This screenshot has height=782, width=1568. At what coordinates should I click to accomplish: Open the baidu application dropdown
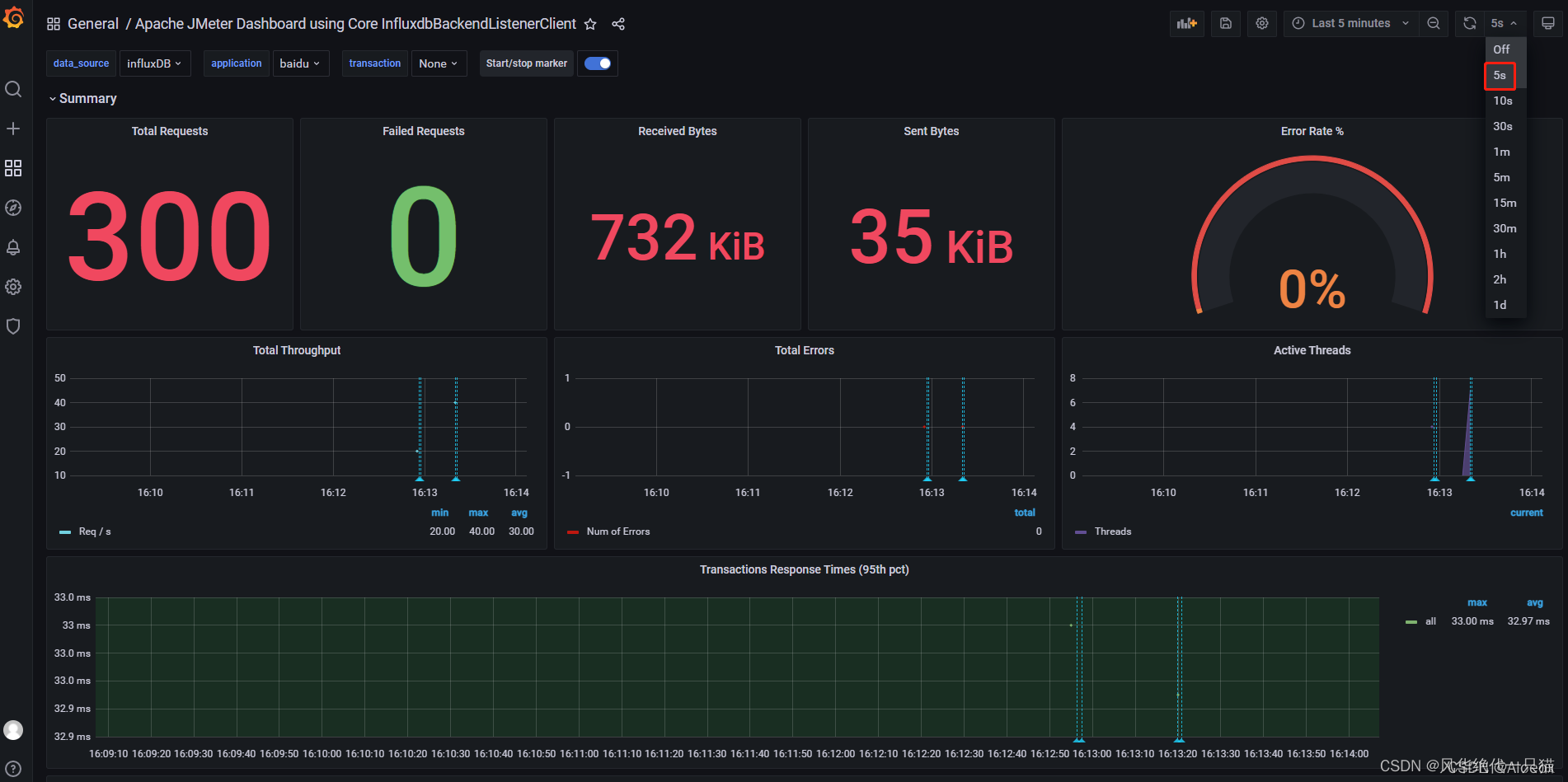click(300, 63)
